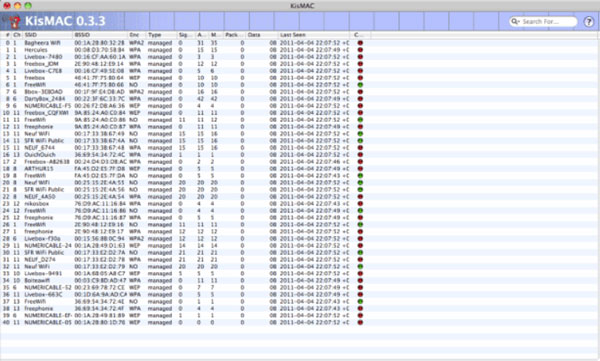Click the red status dot for Boiteawifi
The image size is (600, 361).
click(360, 280)
